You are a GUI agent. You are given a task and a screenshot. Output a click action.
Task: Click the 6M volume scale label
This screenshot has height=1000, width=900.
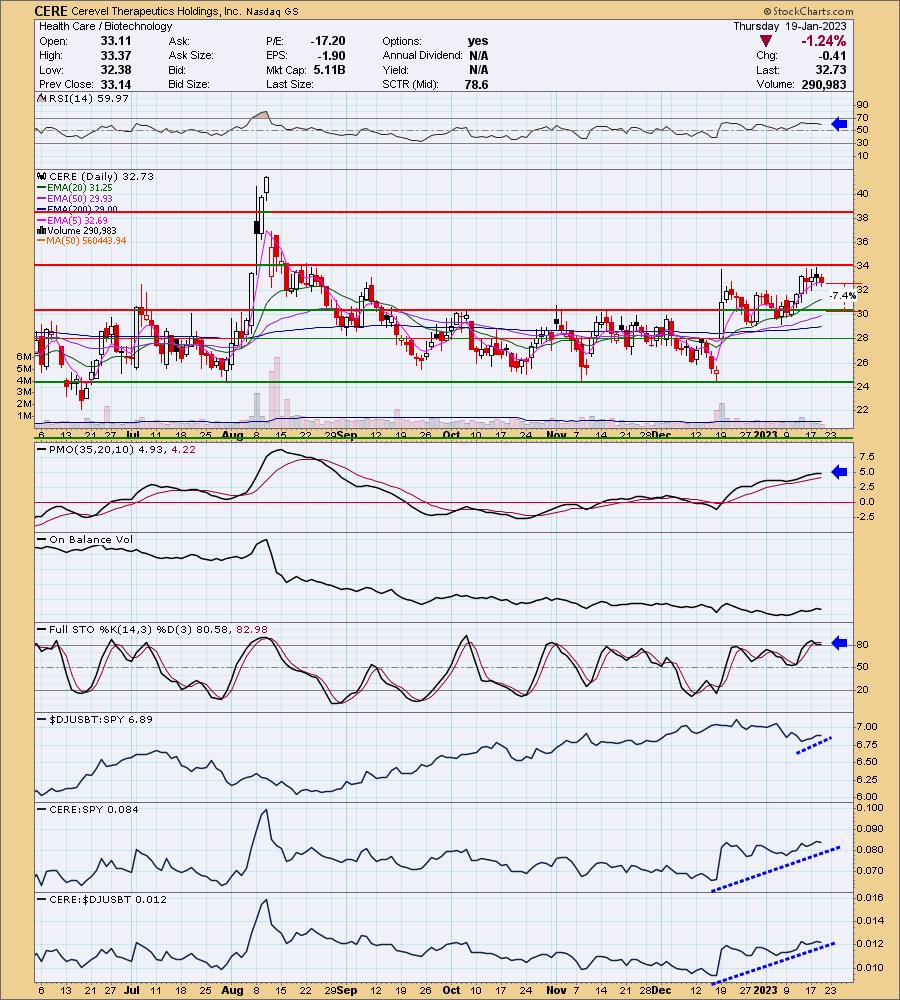tap(24, 357)
